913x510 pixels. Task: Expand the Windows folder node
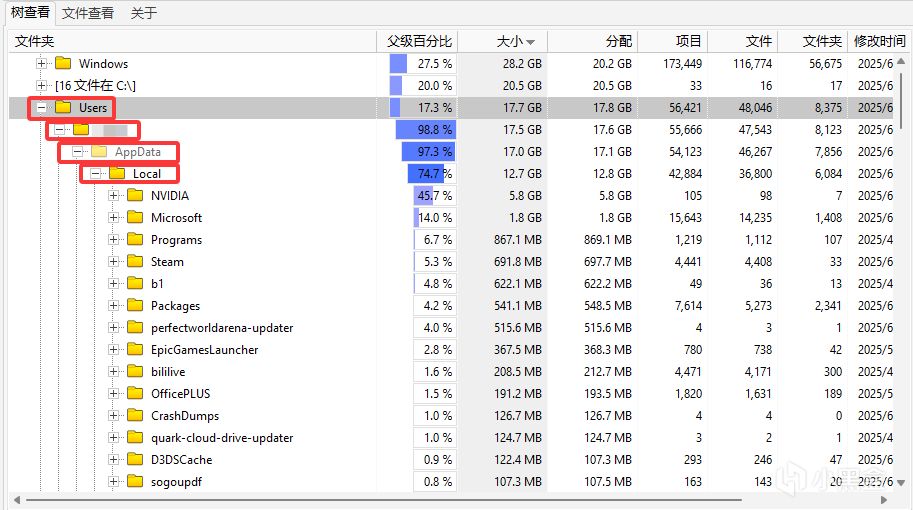41,63
